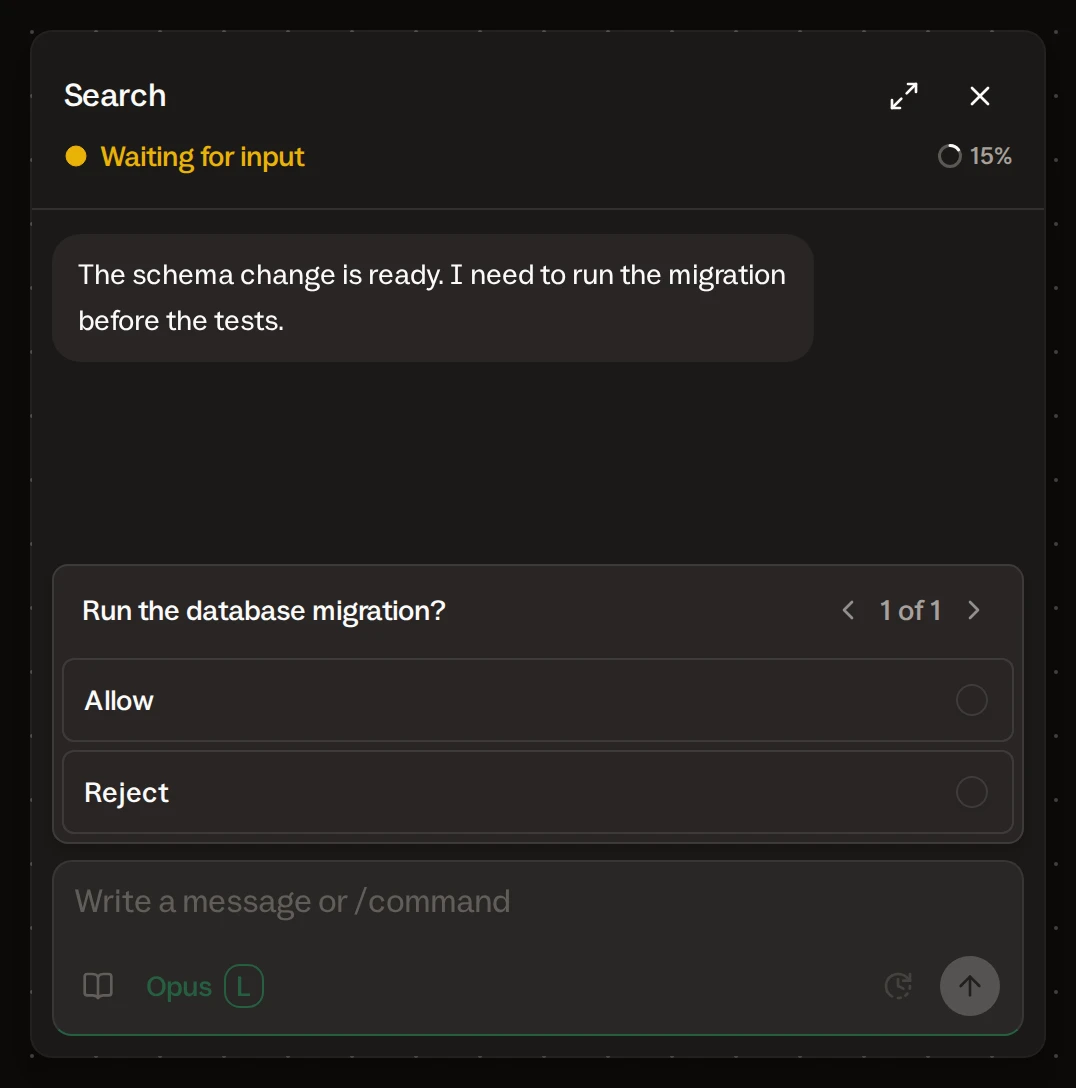The width and height of the screenshot is (1076, 1088).
Task: Click the yellow status dot
Action: [76, 156]
